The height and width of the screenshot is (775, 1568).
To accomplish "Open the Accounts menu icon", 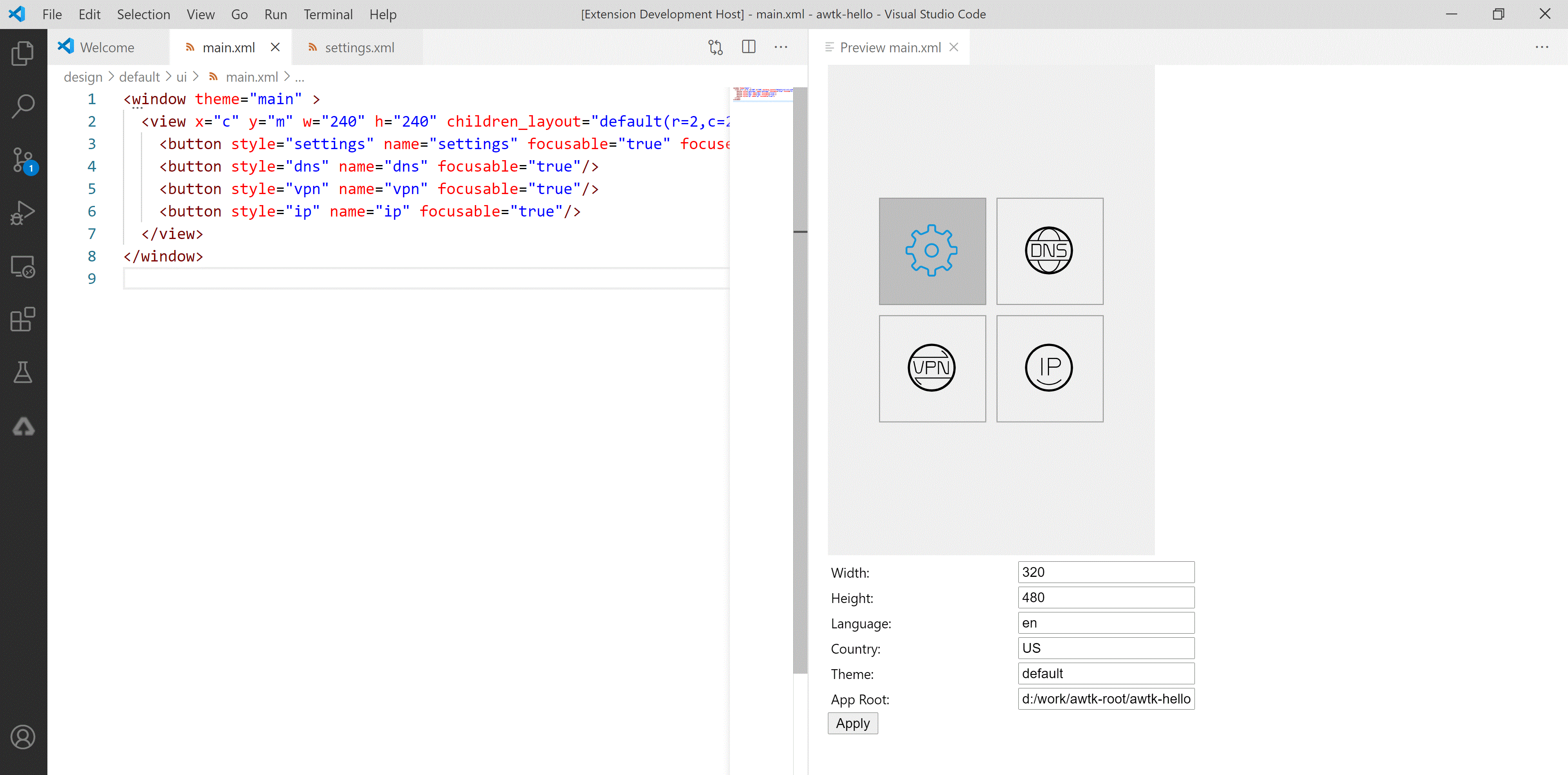I will (23, 737).
